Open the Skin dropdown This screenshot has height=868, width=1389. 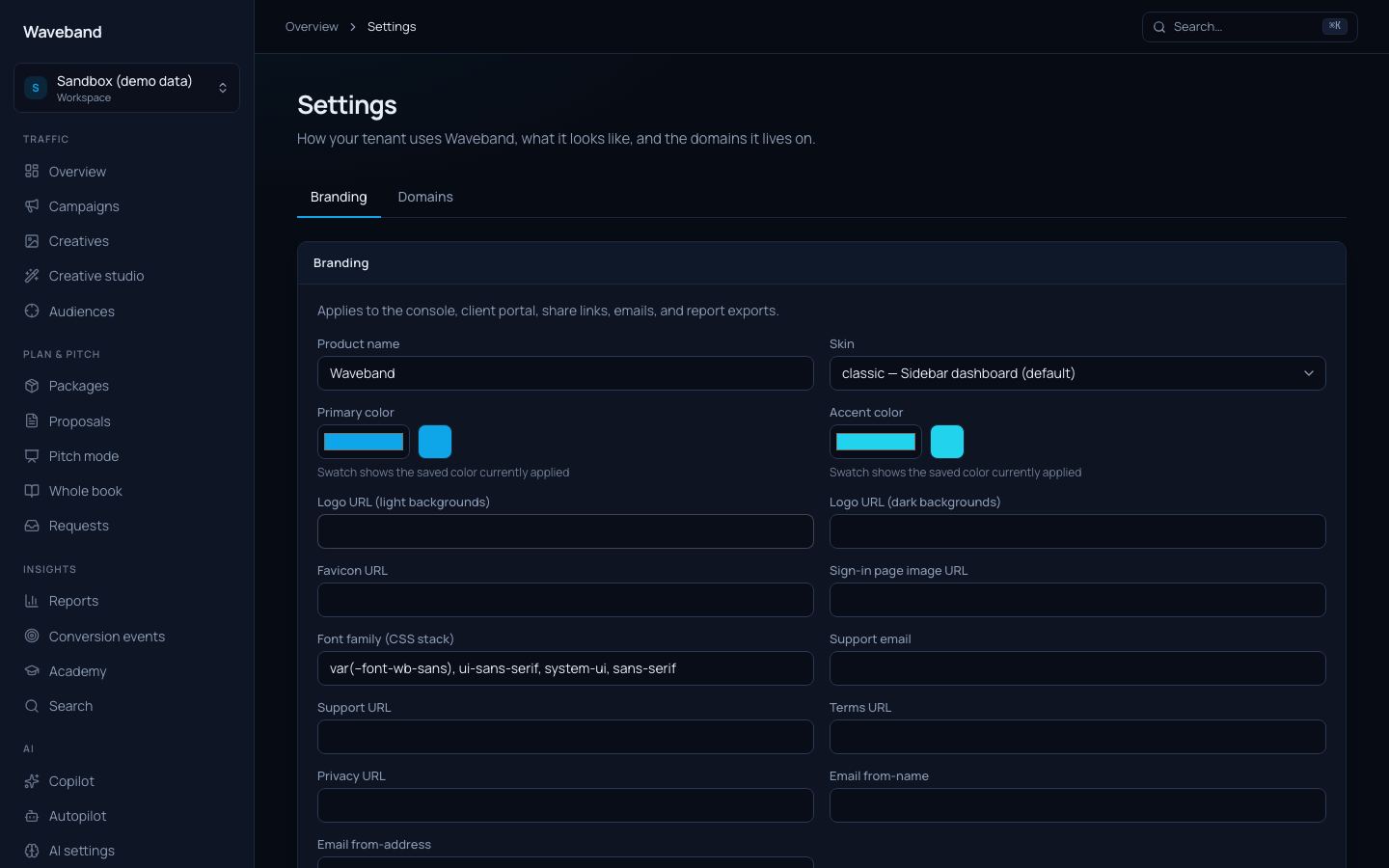(1077, 373)
